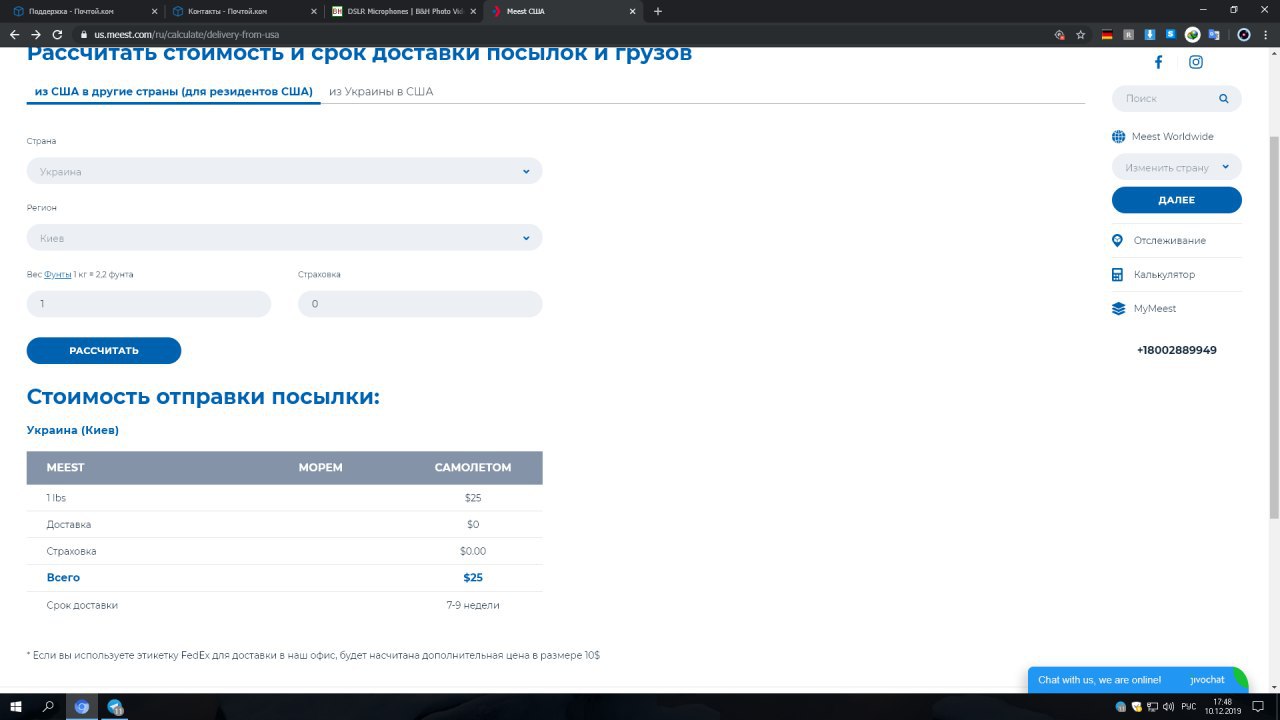This screenshot has width=1280, height=720.
Task: Open Калькулятор link in sidebar
Action: coord(1164,275)
